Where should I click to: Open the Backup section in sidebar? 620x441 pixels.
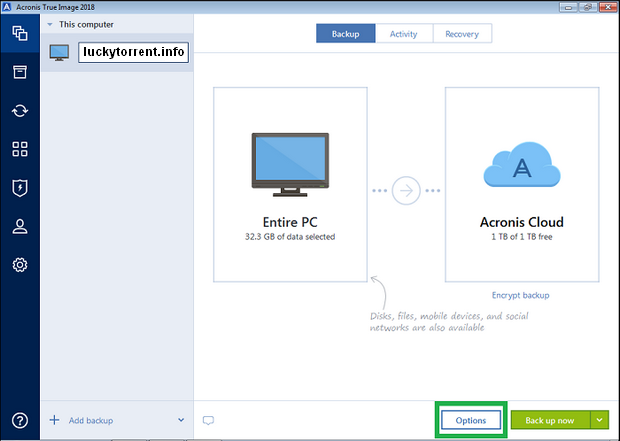click(x=20, y=33)
